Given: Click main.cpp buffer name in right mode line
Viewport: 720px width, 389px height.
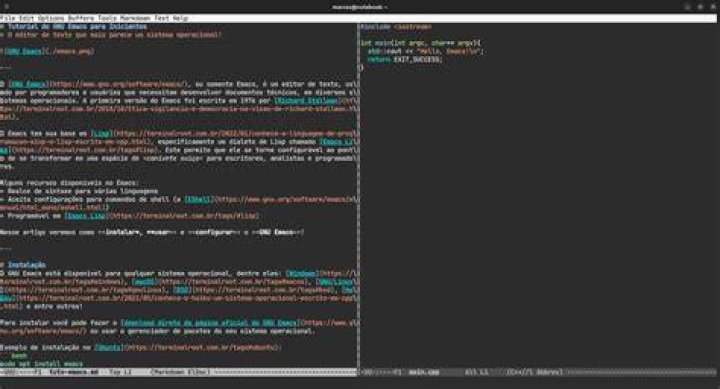Looking at the screenshot, I should click(x=424, y=372).
